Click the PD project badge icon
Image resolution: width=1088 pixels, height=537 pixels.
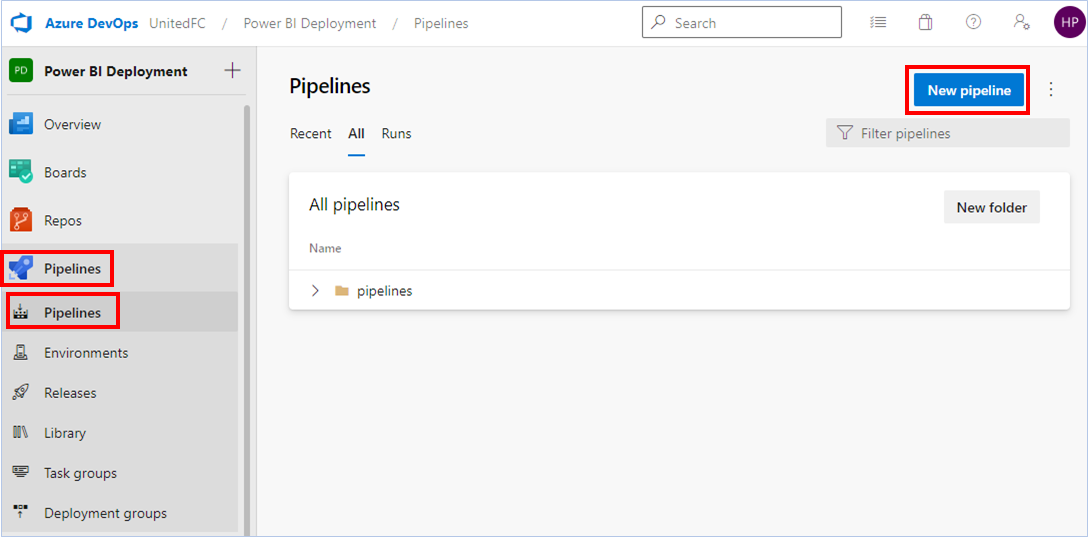click(21, 71)
